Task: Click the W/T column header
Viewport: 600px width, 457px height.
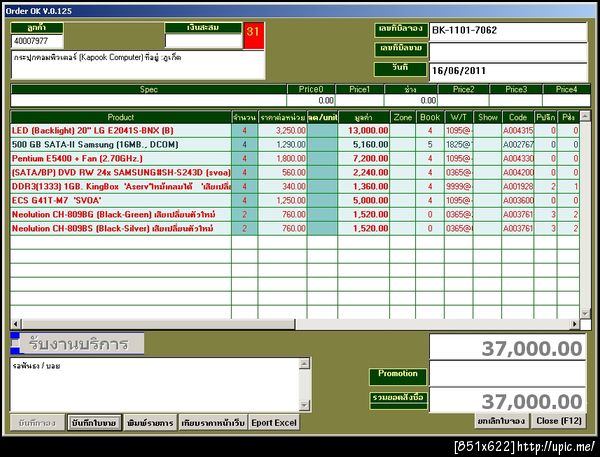Action: click(x=459, y=117)
